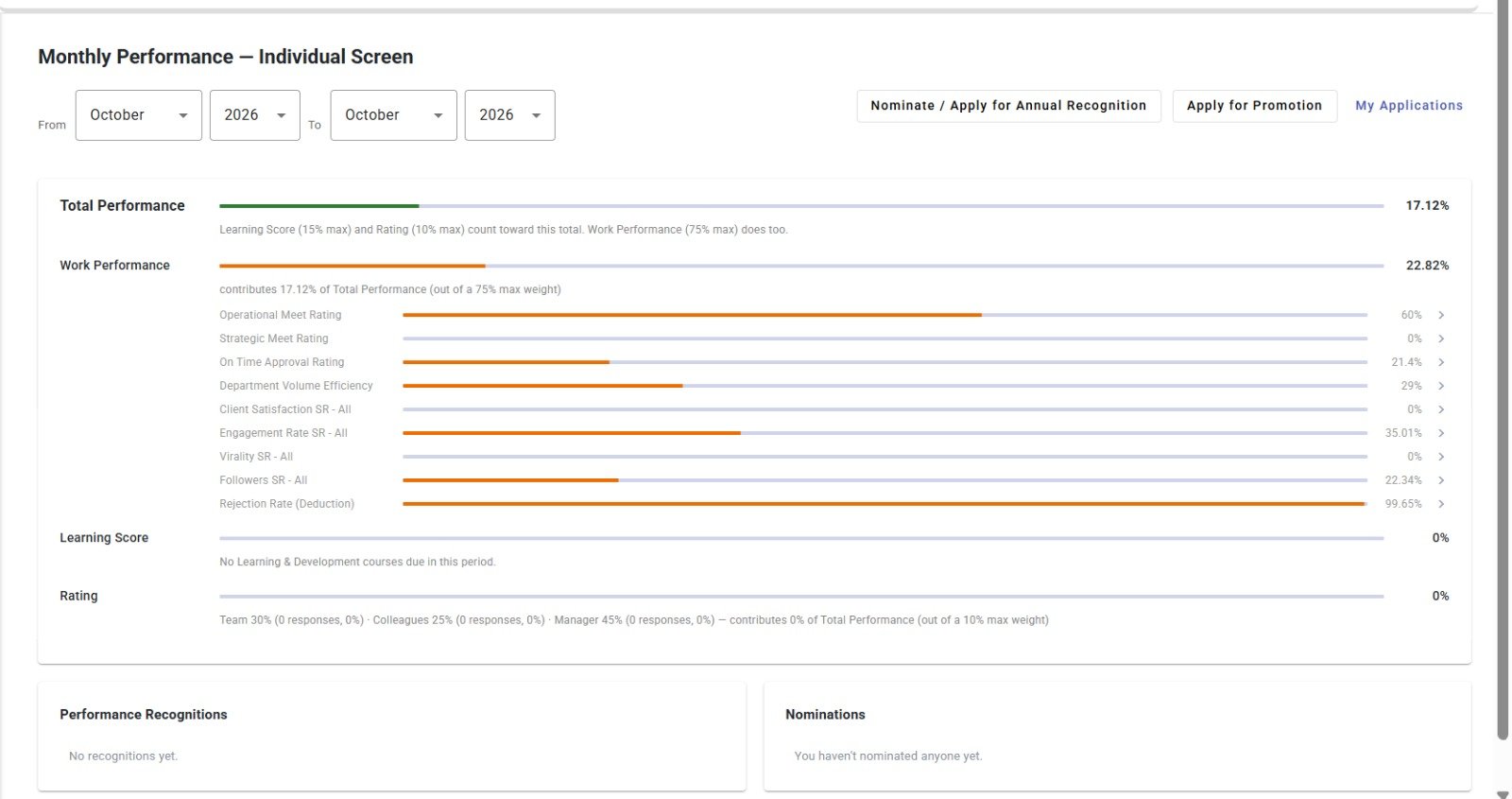
Task: Click Followers SR - All label
Action: click(x=264, y=480)
